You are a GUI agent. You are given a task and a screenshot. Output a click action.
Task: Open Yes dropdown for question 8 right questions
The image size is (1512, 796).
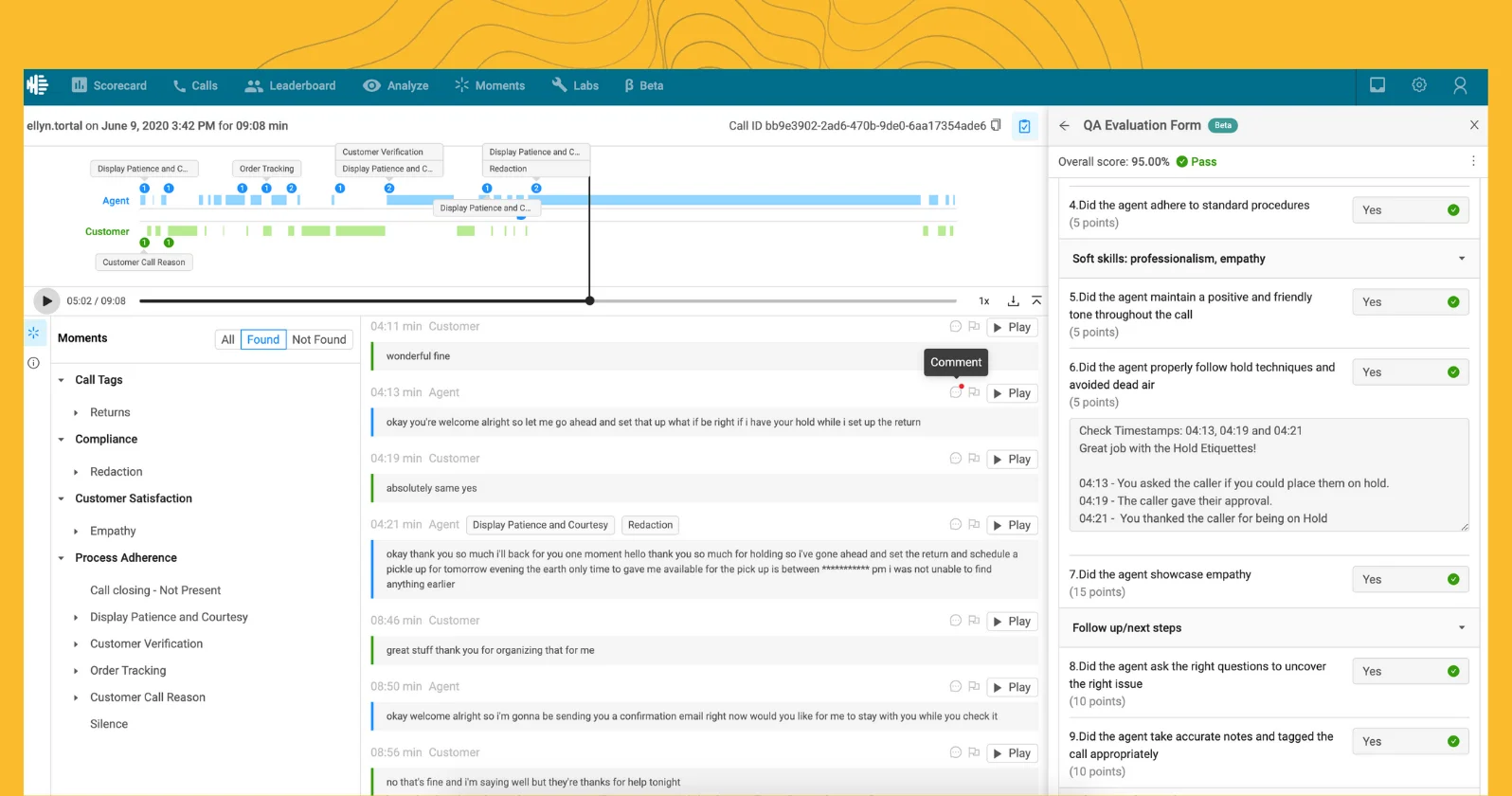pyautogui.click(x=1410, y=672)
